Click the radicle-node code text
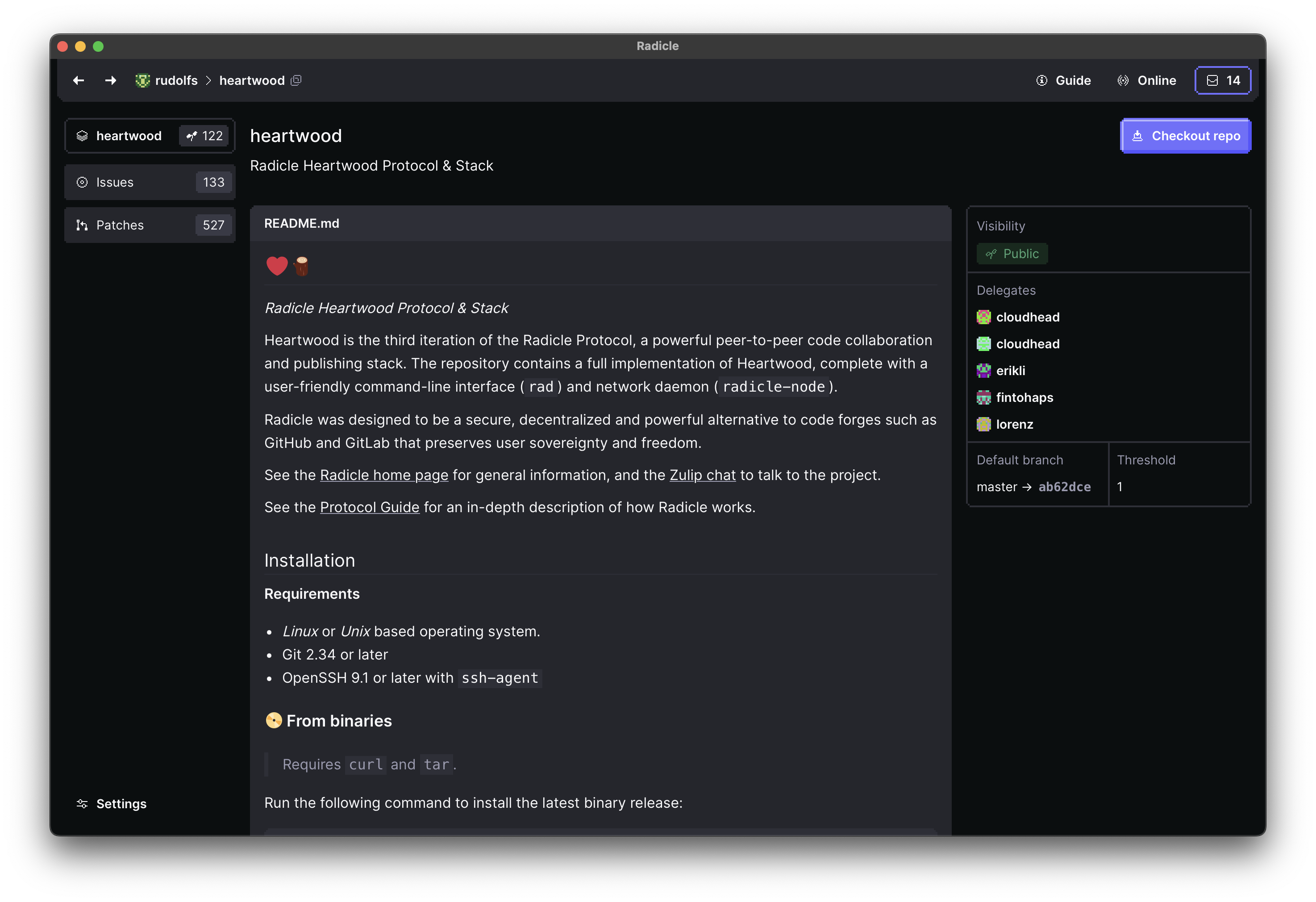1316x902 pixels. (x=774, y=387)
